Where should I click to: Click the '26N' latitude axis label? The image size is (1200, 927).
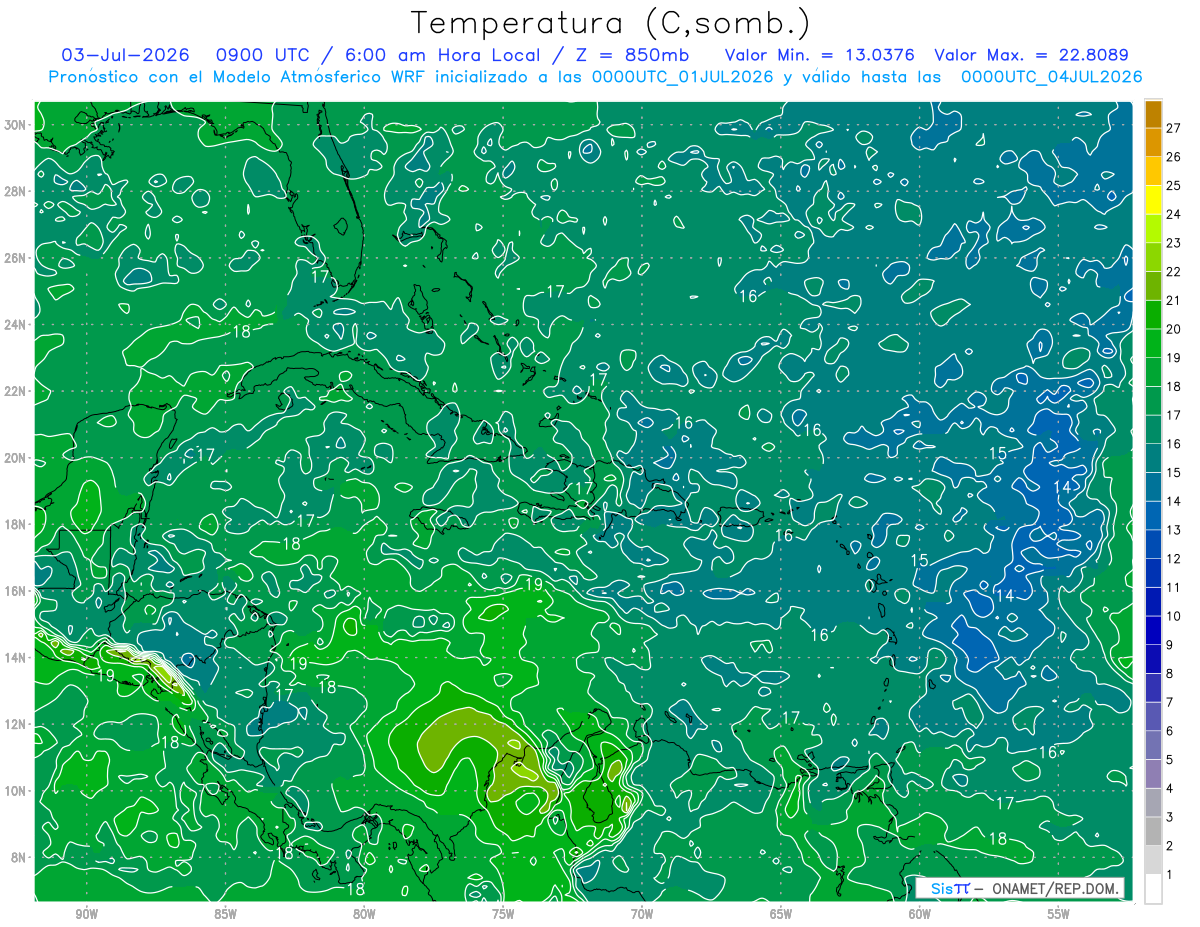(x=16, y=258)
